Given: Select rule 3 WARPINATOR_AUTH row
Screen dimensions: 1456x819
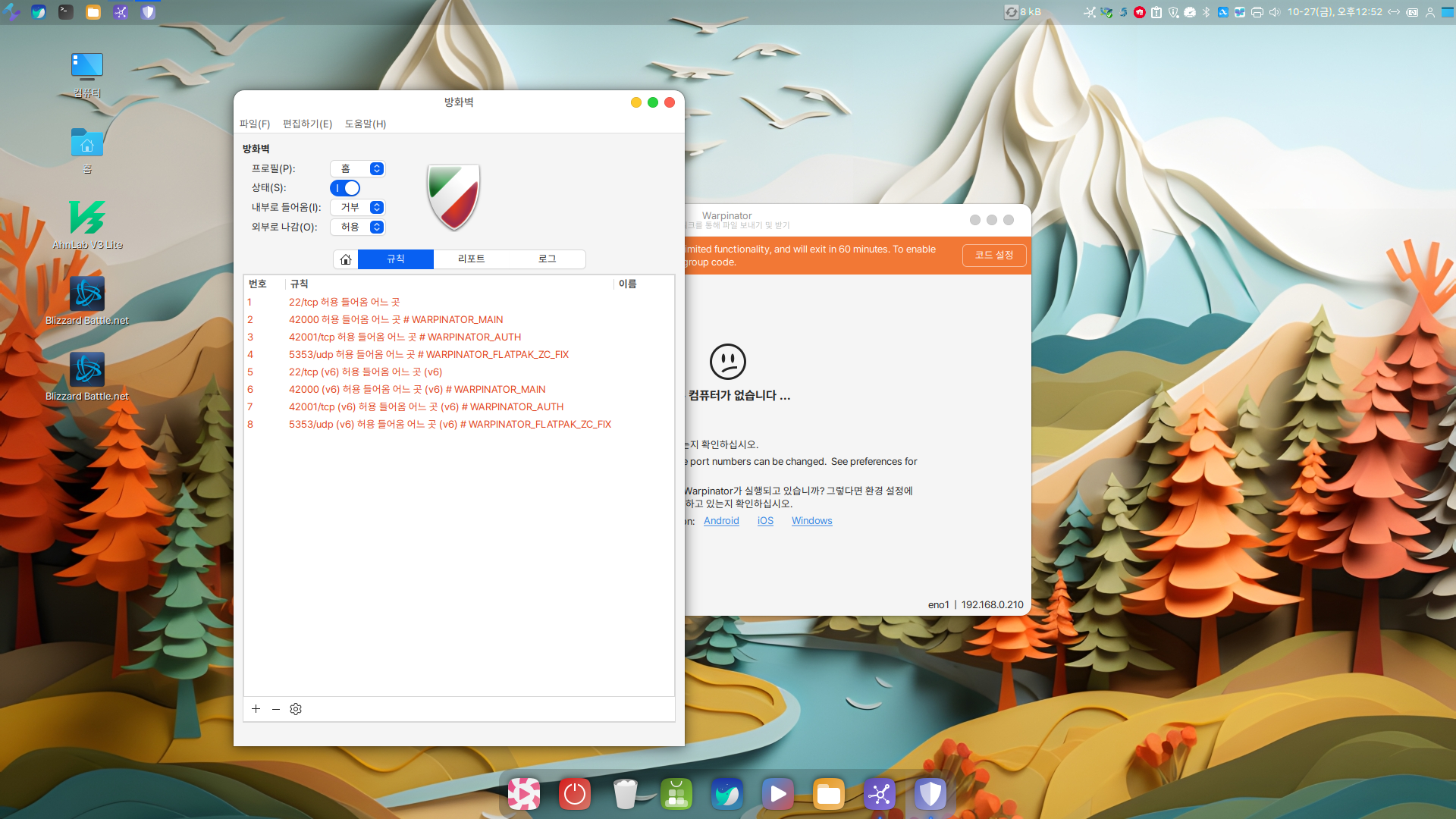Looking at the screenshot, I should pos(405,337).
